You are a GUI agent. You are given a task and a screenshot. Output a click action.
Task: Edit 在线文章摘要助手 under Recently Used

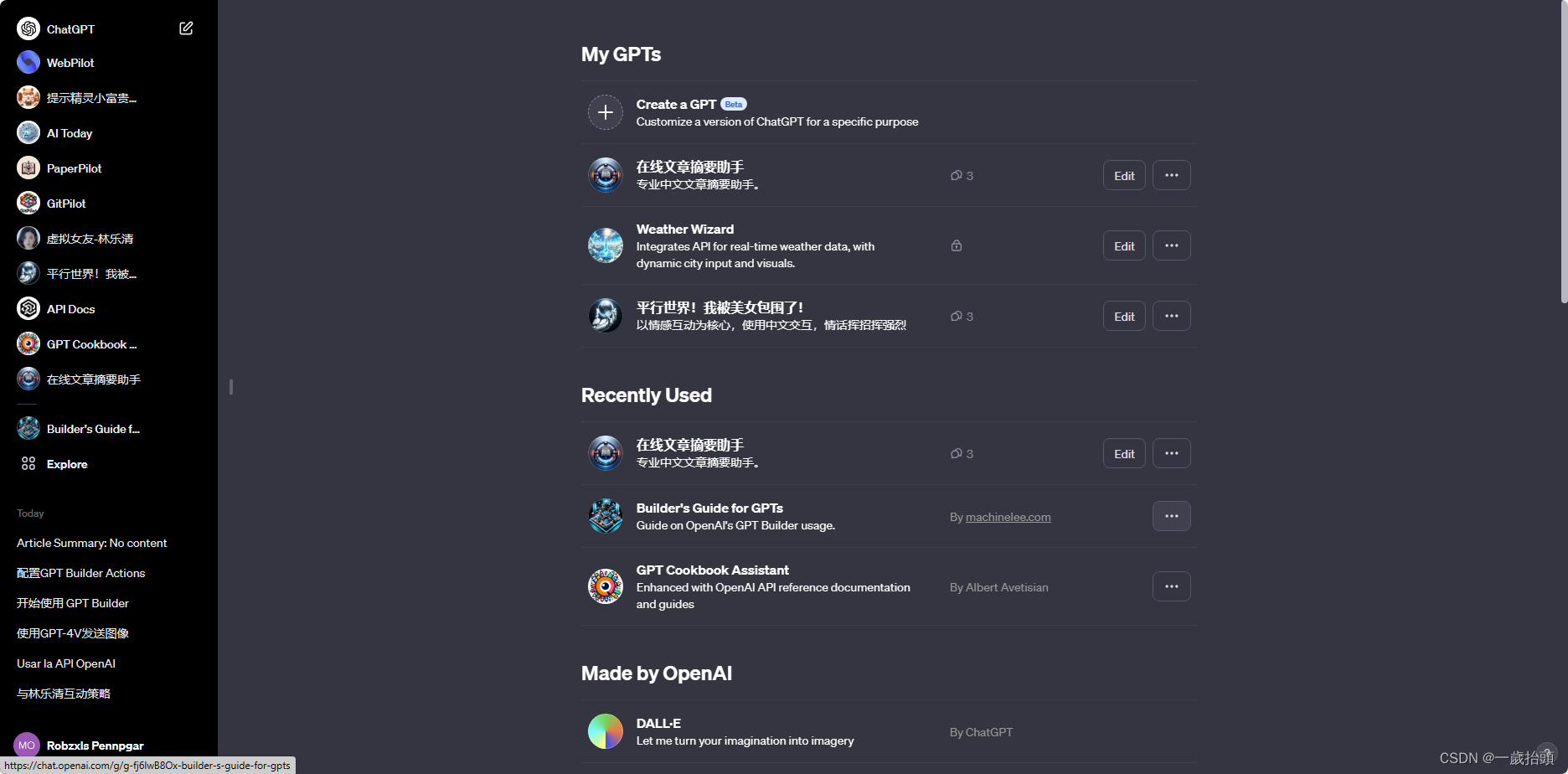click(1124, 453)
